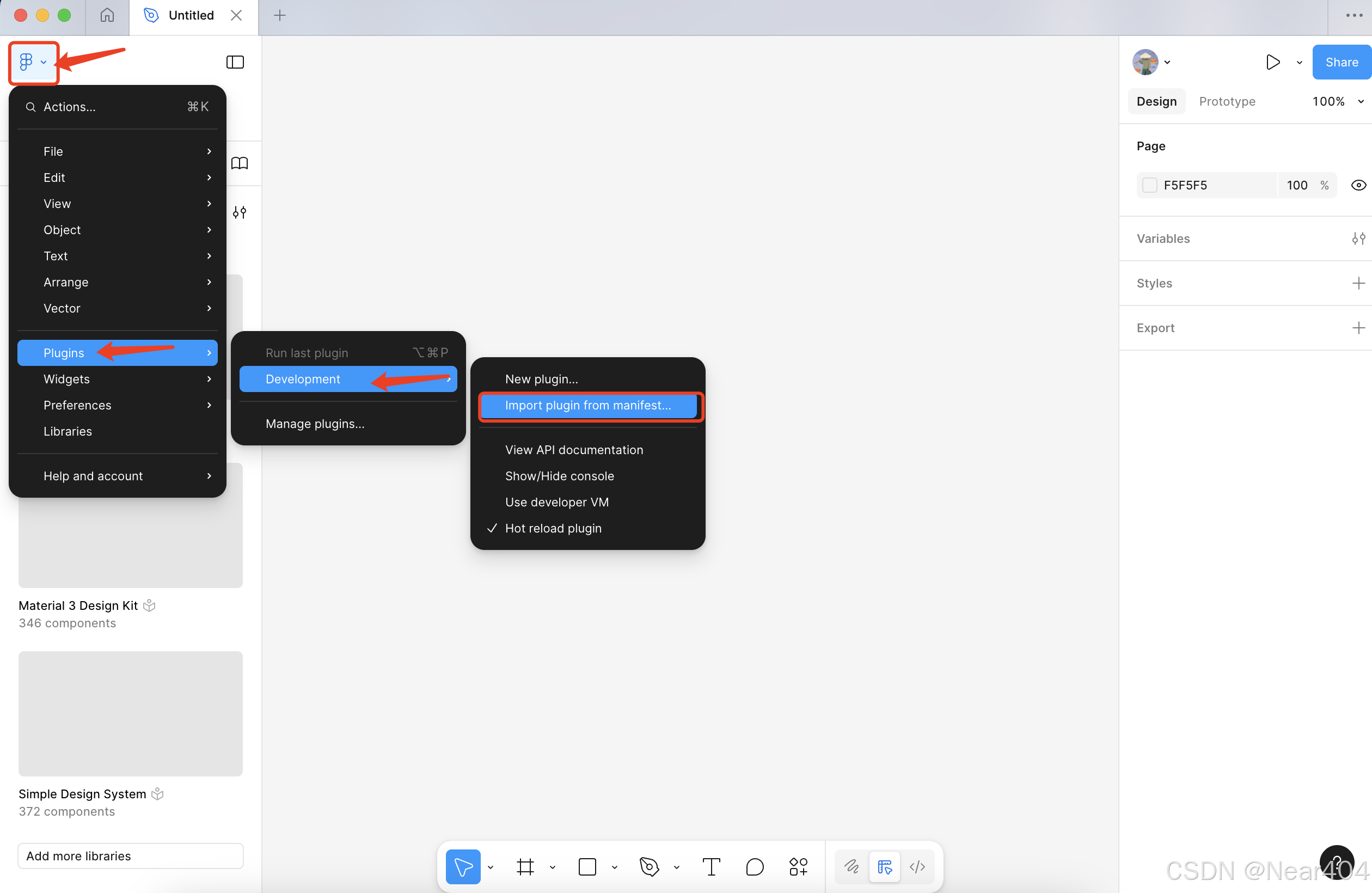Open the user avatar dropdown arrow

(1167, 62)
